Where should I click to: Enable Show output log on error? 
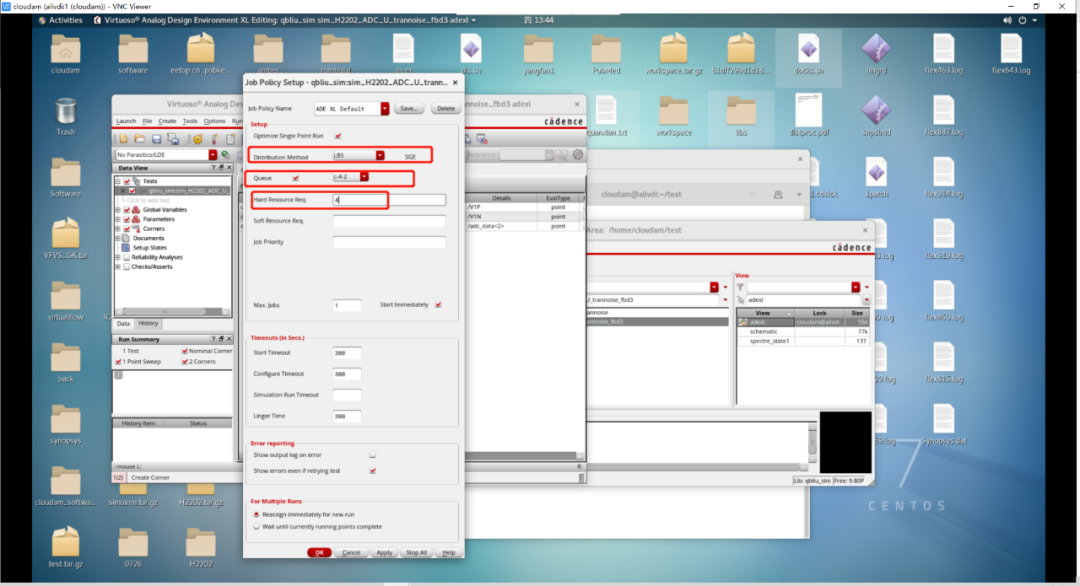[373, 455]
